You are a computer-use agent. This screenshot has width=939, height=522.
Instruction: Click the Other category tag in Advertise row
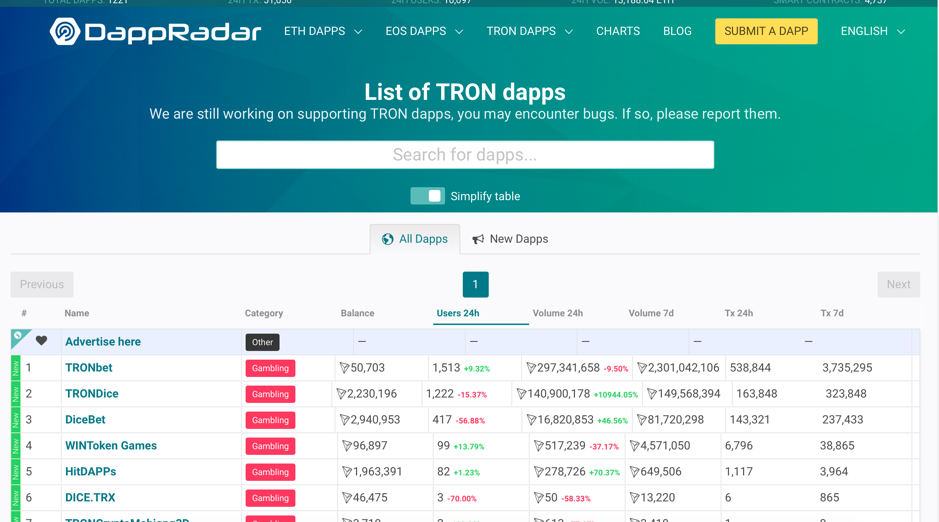click(x=262, y=342)
